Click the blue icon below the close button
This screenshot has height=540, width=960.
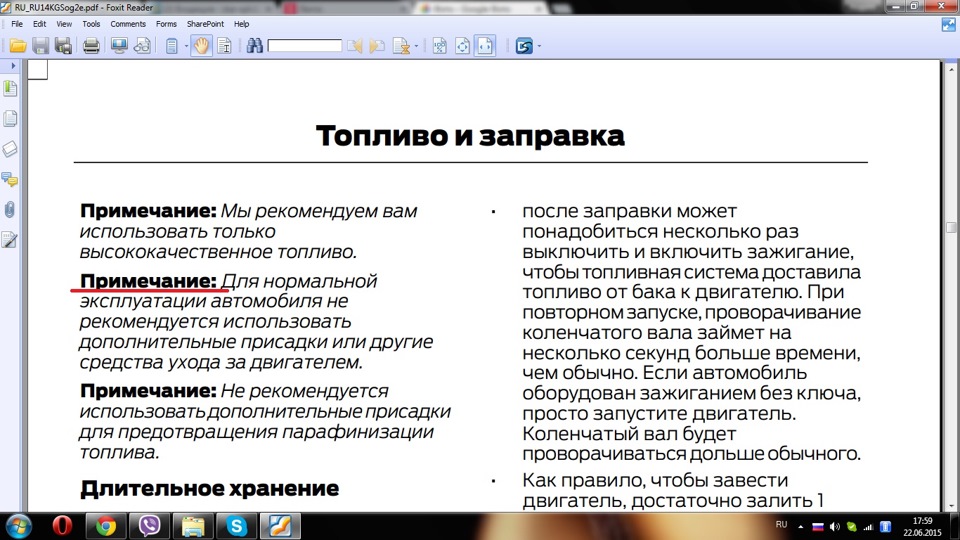[x=948, y=24]
